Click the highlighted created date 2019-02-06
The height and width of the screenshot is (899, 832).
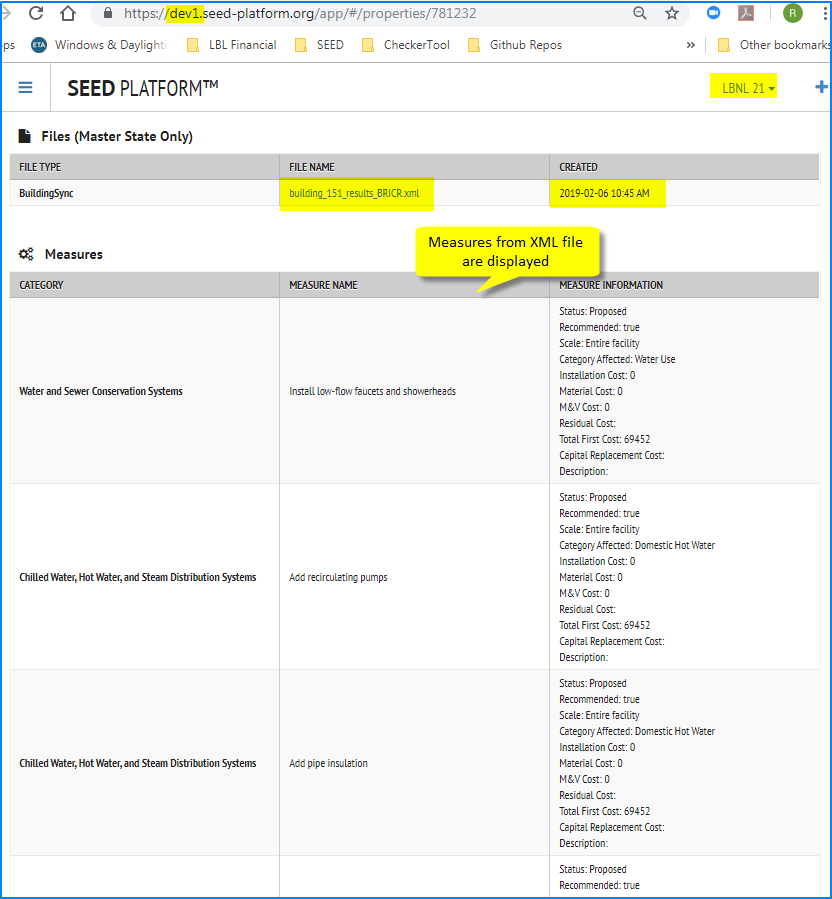[607, 192]
